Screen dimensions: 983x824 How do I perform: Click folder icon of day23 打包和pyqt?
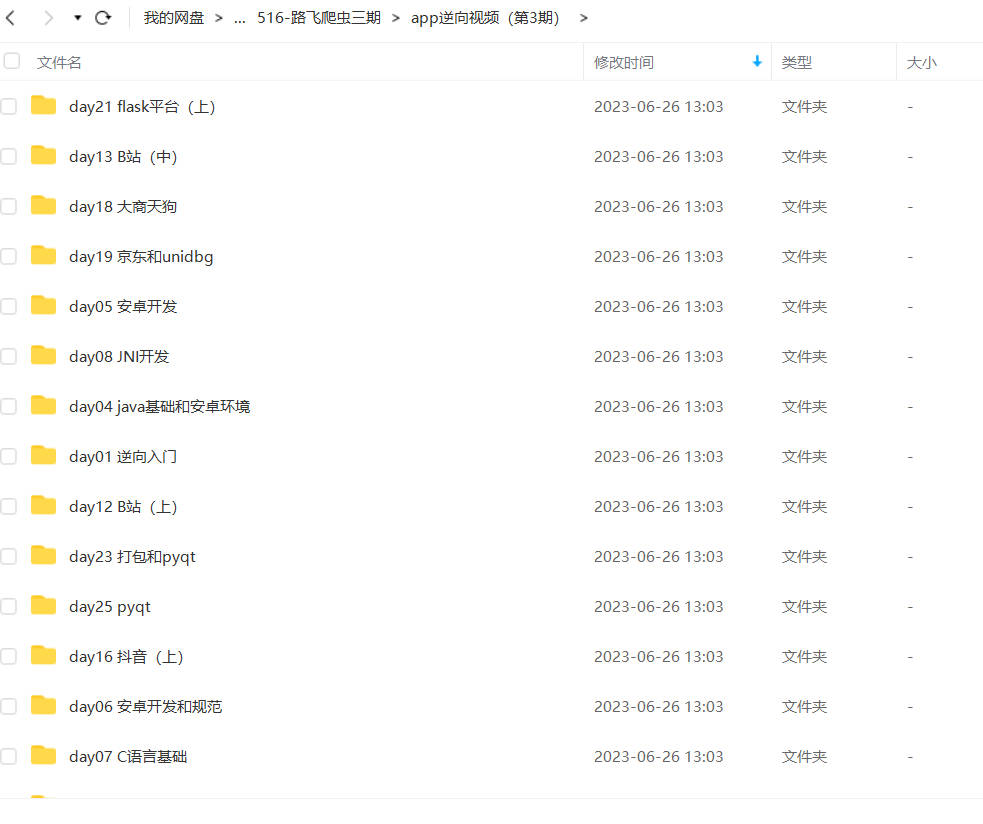[43, 555]
